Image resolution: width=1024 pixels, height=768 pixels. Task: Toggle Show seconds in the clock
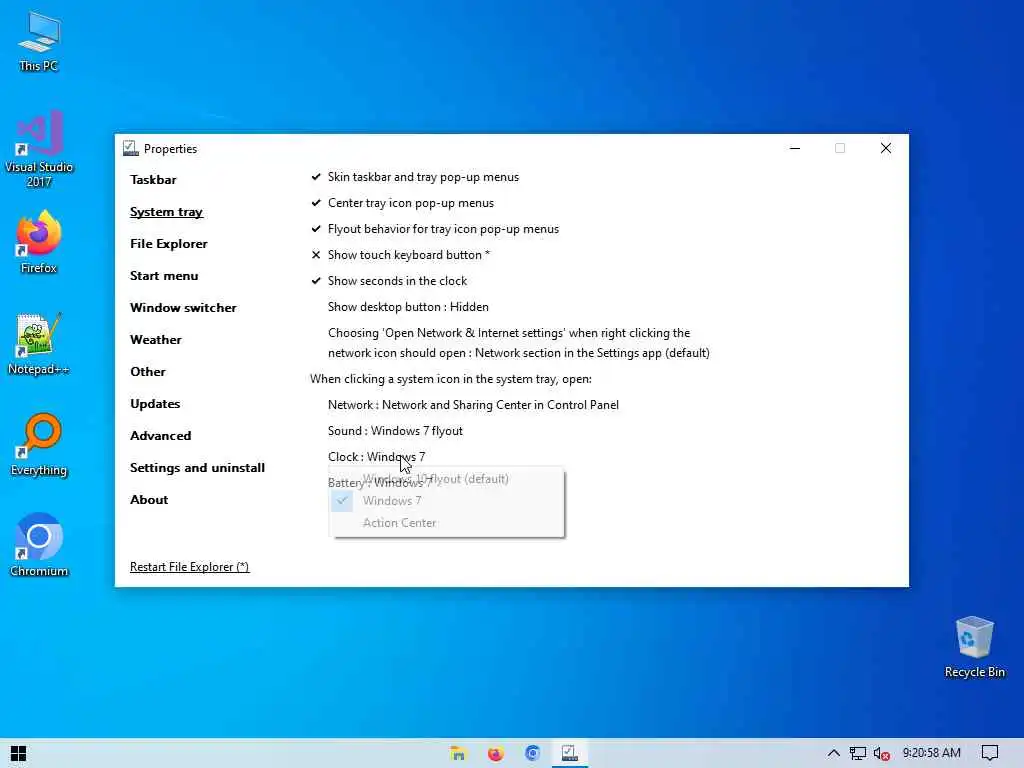tap(389, 281)
